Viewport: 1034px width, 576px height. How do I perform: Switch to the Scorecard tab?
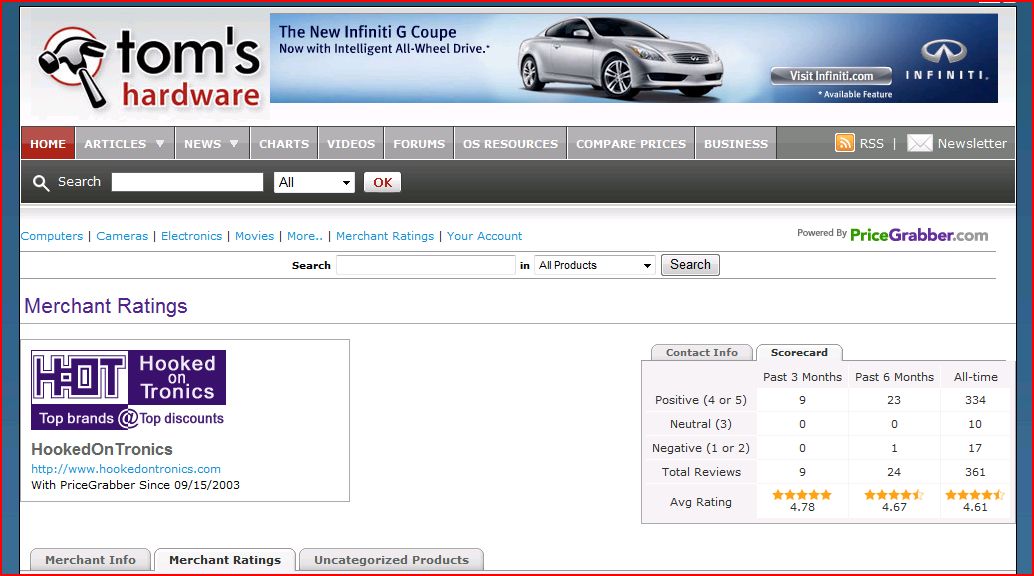tap(799, 352)
